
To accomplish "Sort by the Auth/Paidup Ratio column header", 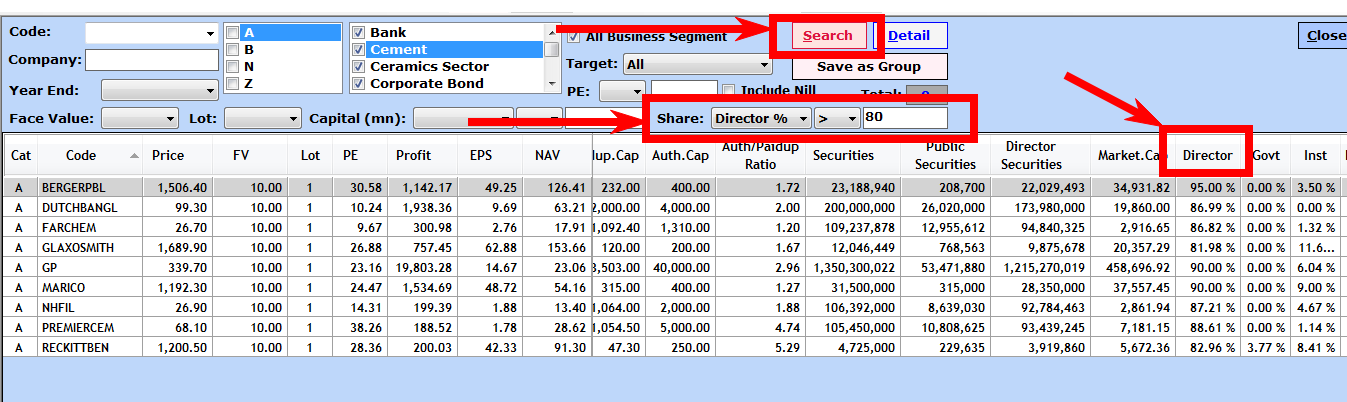I will pyautogui.click(x=760, y=156).
